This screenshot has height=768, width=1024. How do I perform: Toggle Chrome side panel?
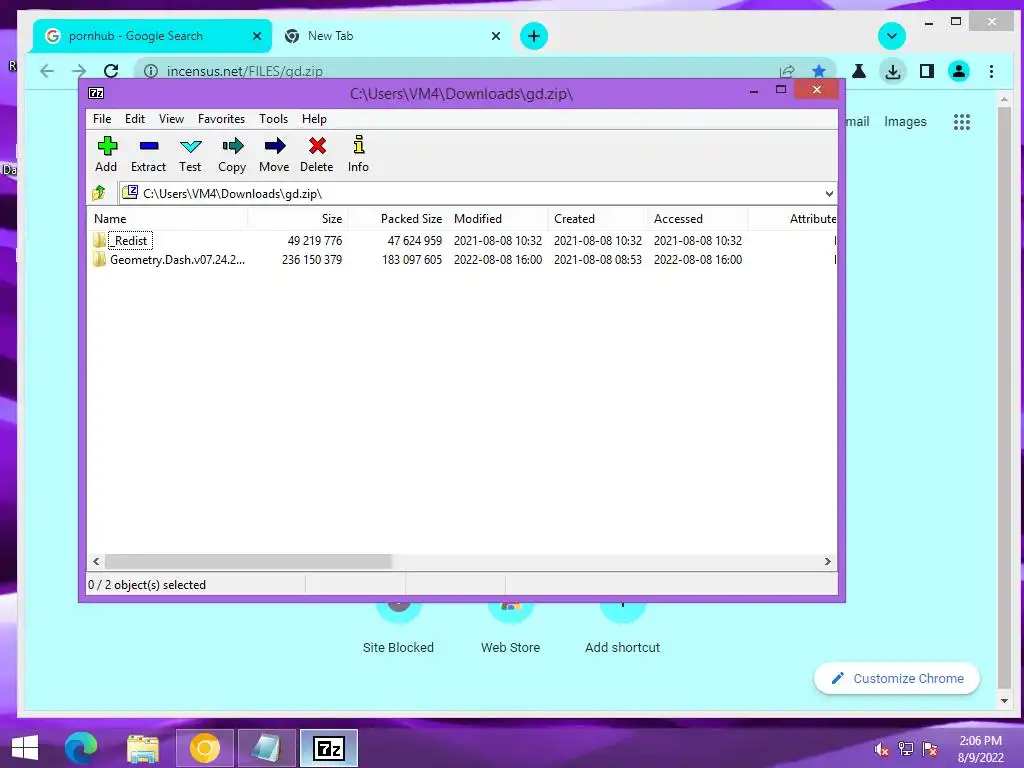tap(927, 71)
